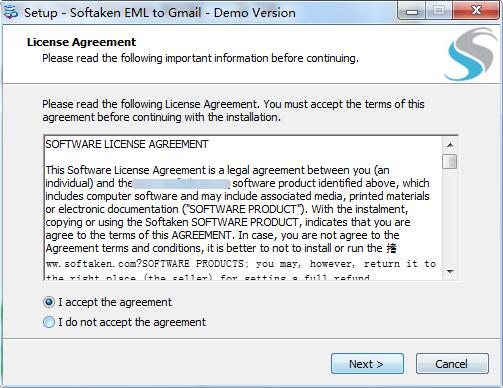Proceed with the Next > button
This screenshot has height=388, width=503.
pos(367,364)
